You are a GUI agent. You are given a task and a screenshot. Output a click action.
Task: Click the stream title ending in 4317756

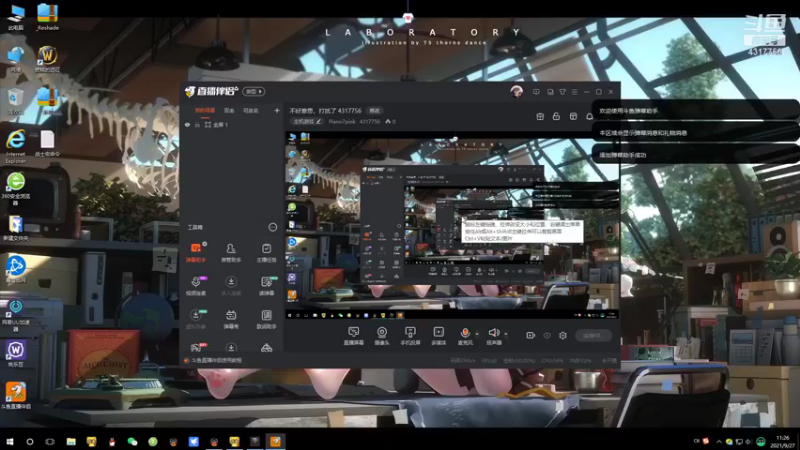326,110
